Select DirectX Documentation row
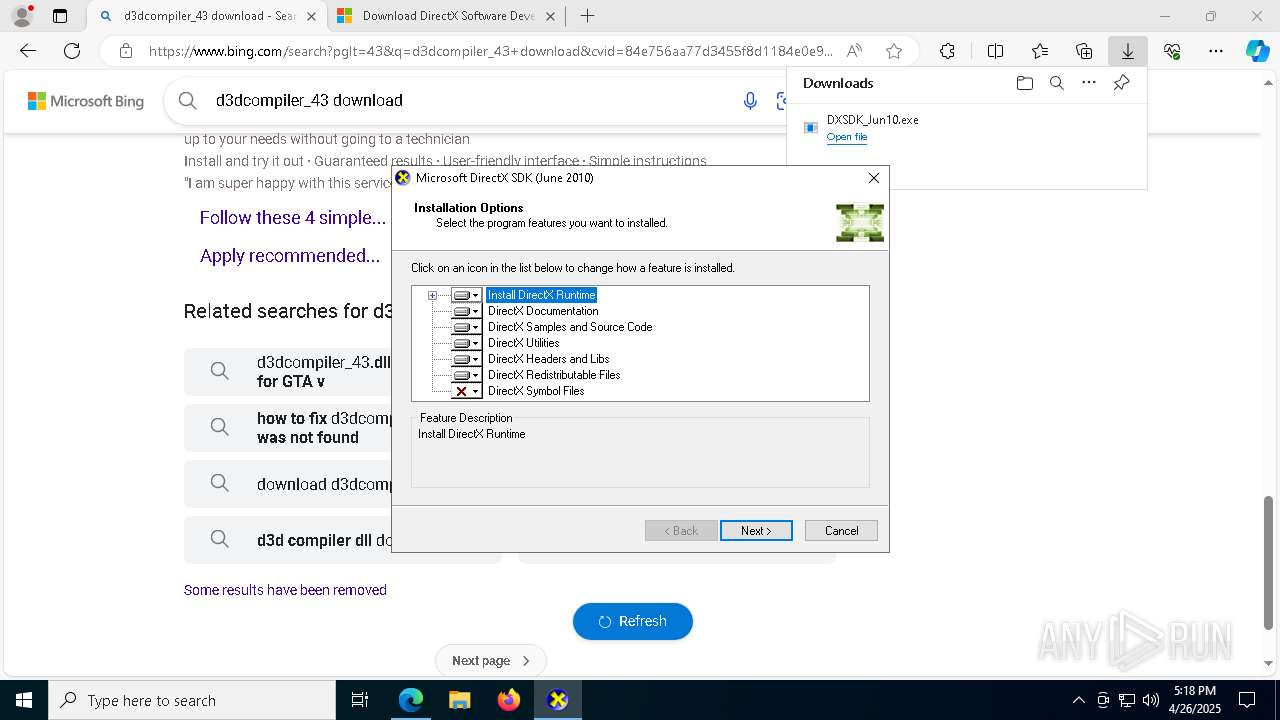The width and height of the screenshot is (1280, 720). (543, 311)
